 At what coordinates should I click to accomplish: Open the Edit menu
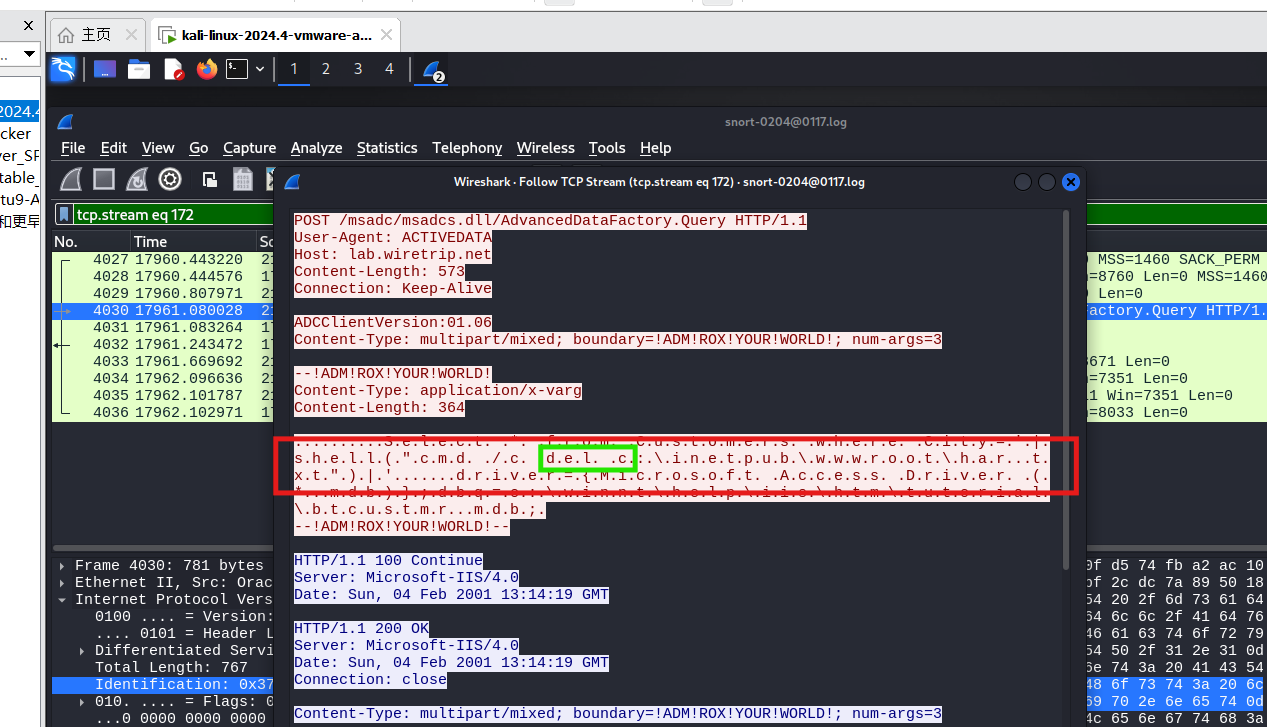click(114, 148)
